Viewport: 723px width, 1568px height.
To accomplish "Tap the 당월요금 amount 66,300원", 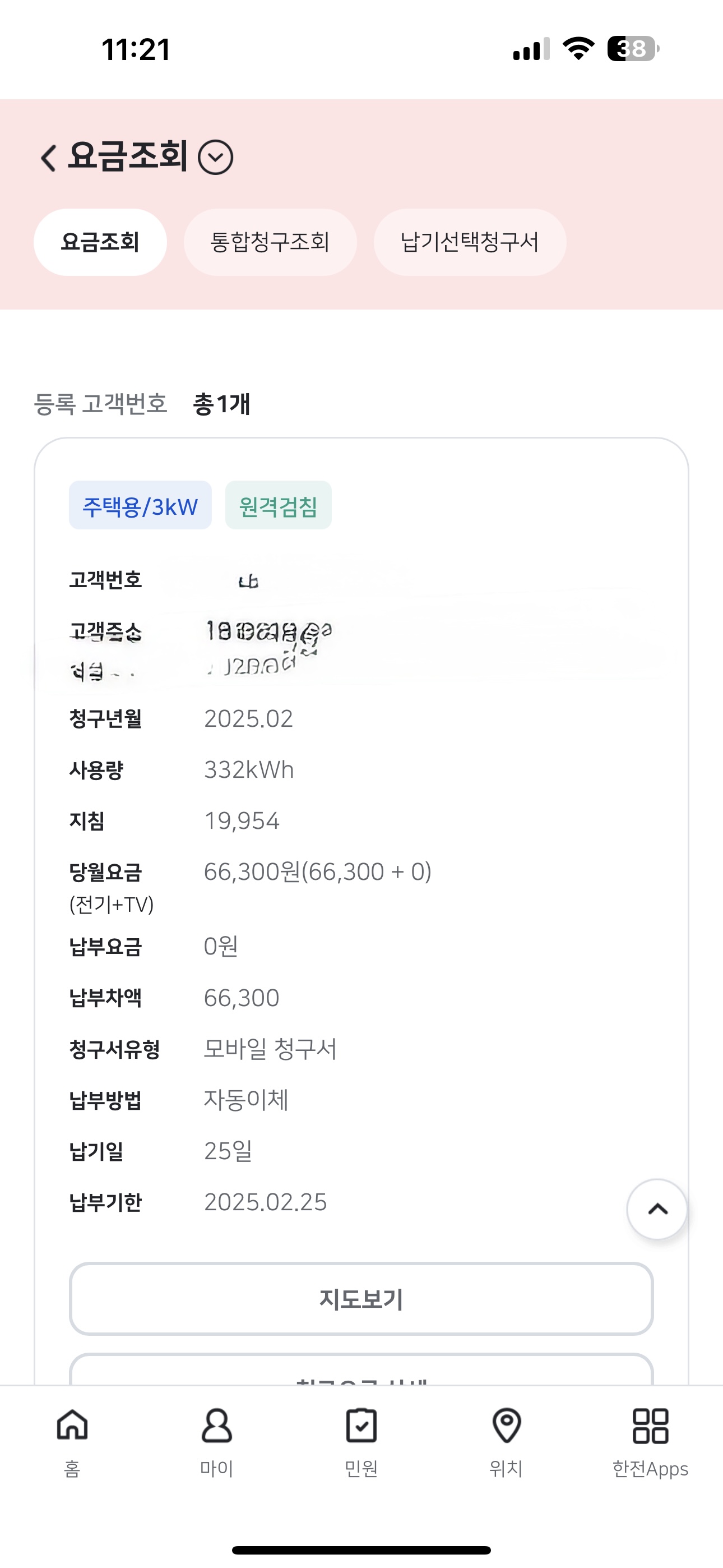I will click(x=317, y=872).
